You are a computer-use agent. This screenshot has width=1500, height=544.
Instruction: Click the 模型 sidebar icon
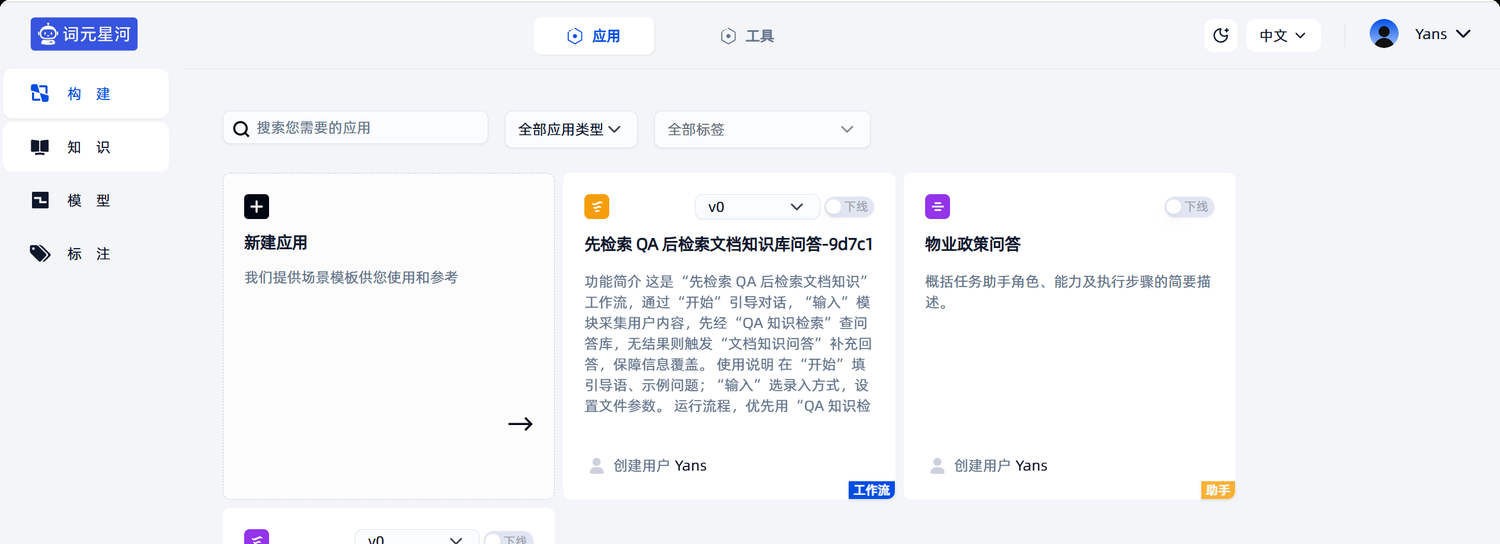(x=40, y=200)
